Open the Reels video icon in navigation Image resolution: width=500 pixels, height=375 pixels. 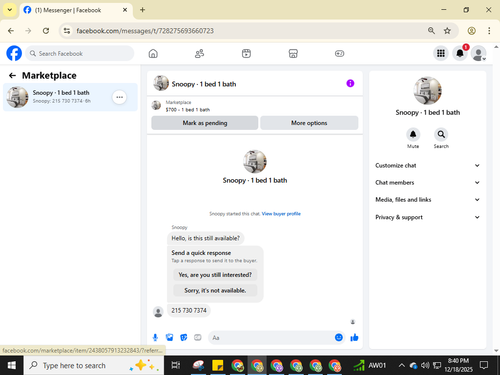246,53
